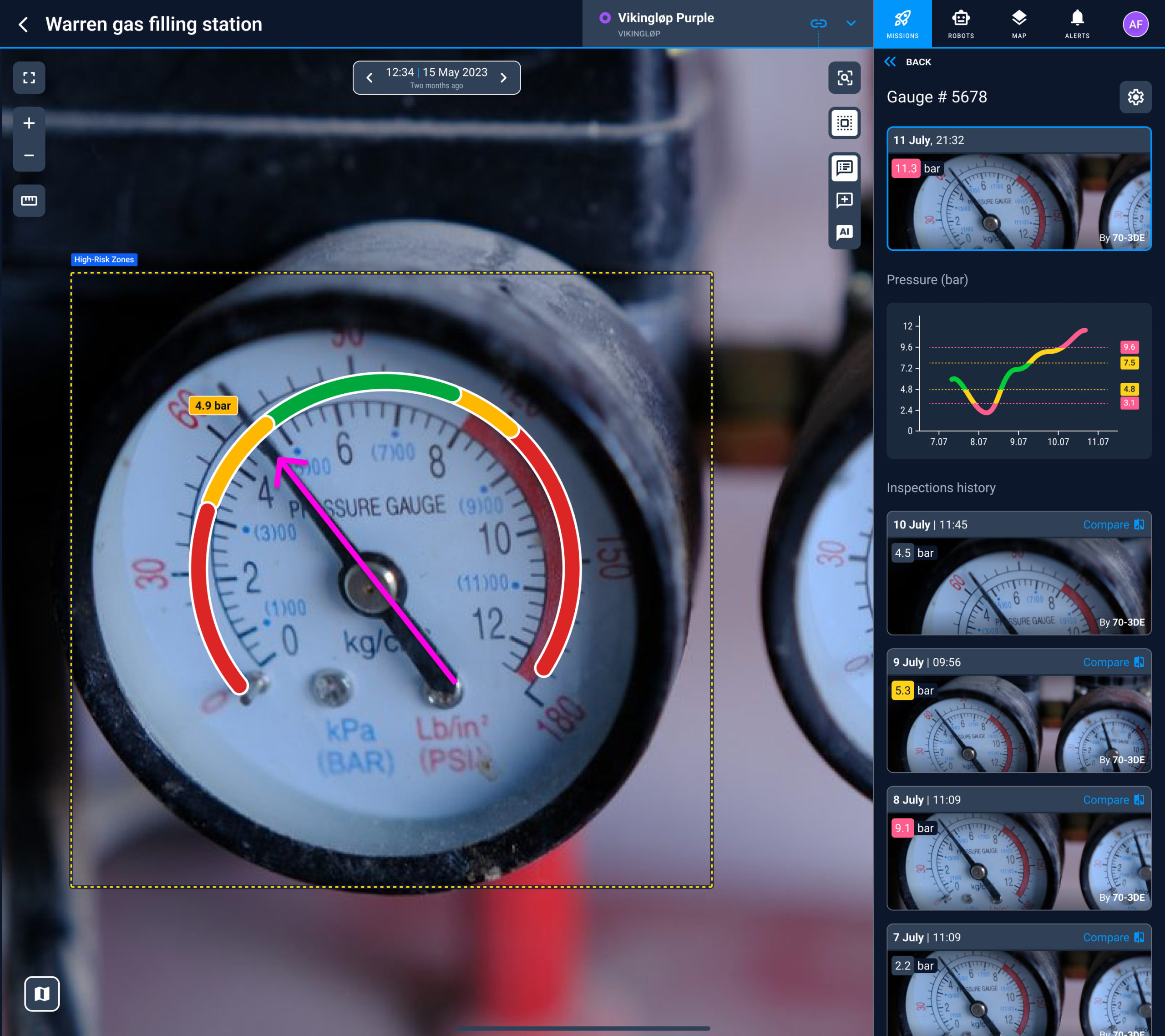This screenshot has width=1165, height=1036.
Task: Expand the Vikingløp Purple robot dropdown
Action: click(851, 23)
